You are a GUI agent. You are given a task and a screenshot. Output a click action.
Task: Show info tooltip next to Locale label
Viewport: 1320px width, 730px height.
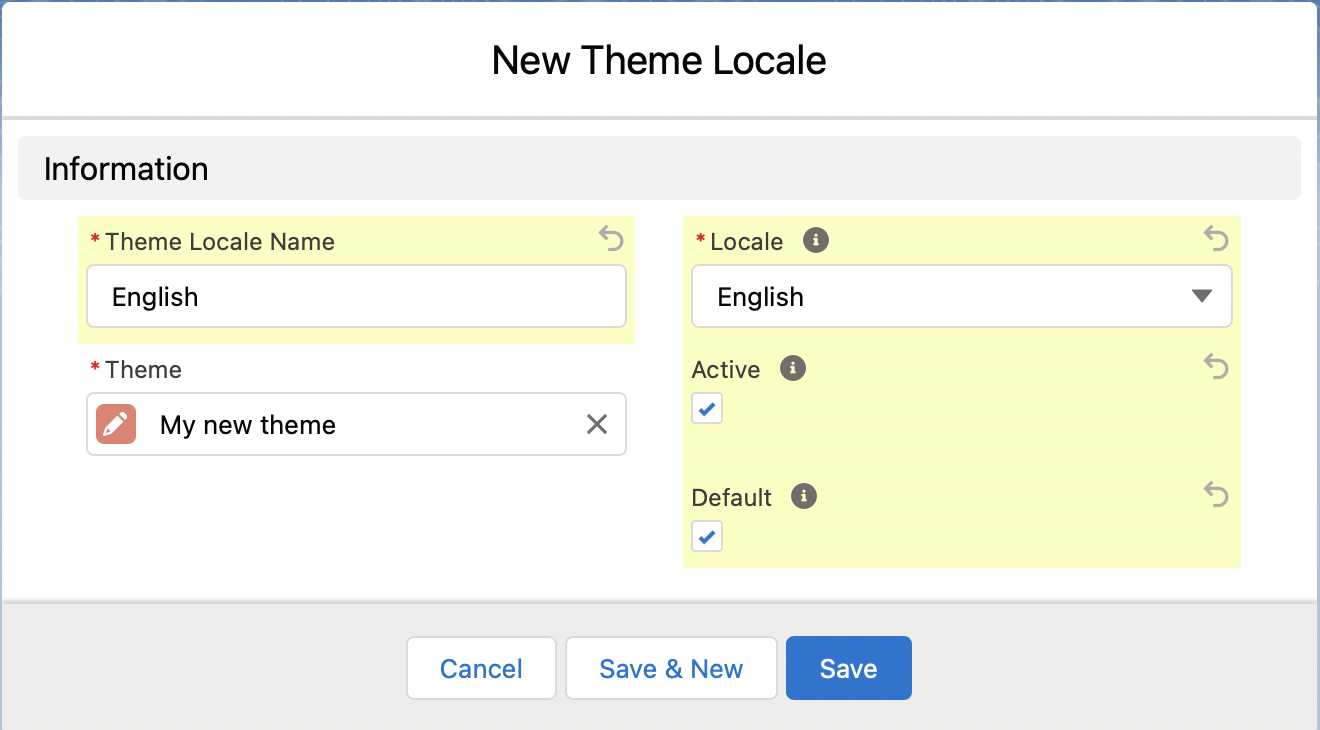pos(816,241)
